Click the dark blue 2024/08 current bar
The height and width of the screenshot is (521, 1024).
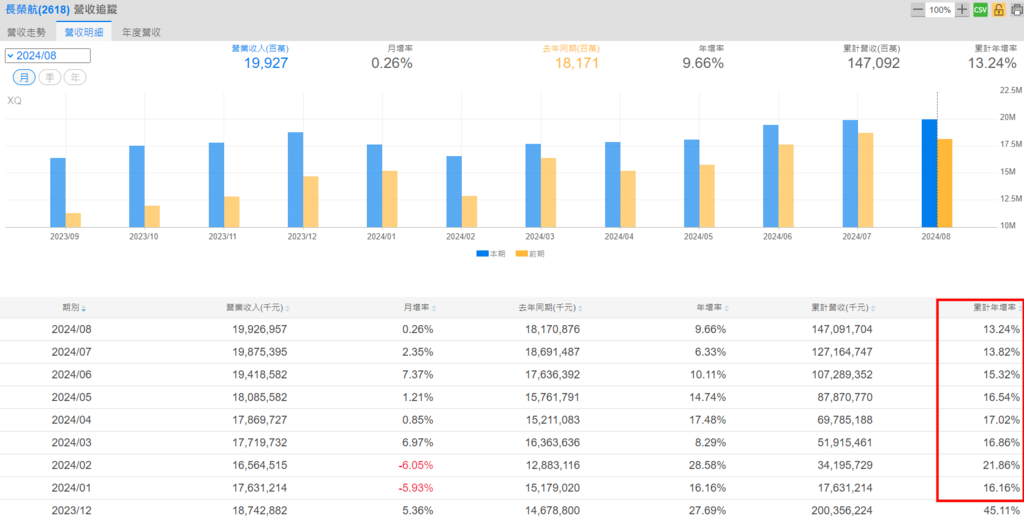pyautogui.click(x=929, y=173)
